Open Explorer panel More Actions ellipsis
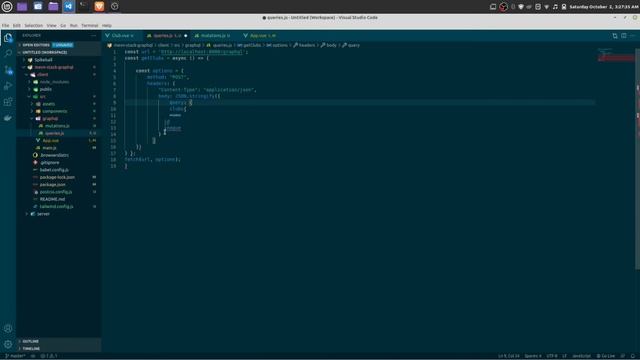 (93, 36)
